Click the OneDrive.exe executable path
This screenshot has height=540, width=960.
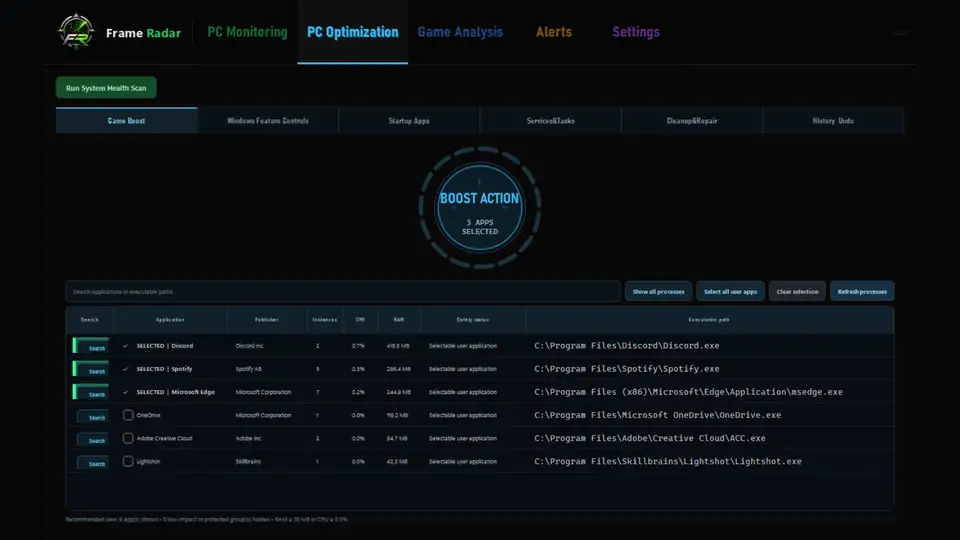point(658,415)
